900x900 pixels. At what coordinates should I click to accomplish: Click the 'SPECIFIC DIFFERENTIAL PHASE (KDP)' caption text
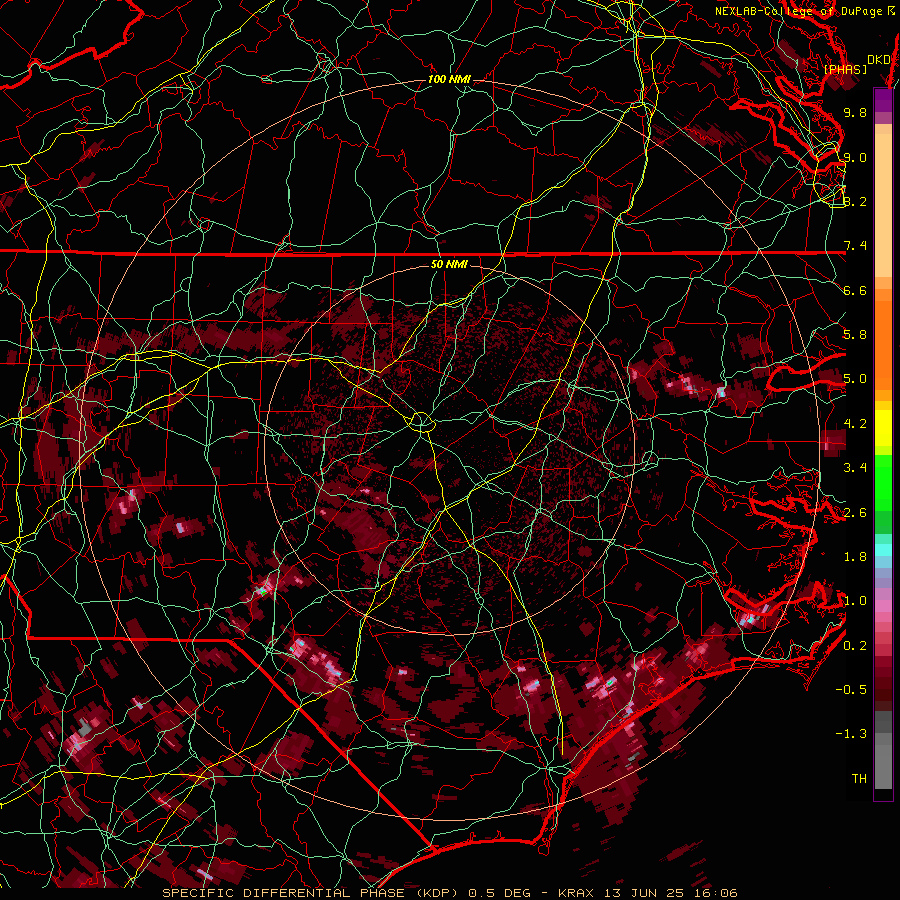(312, 893)
